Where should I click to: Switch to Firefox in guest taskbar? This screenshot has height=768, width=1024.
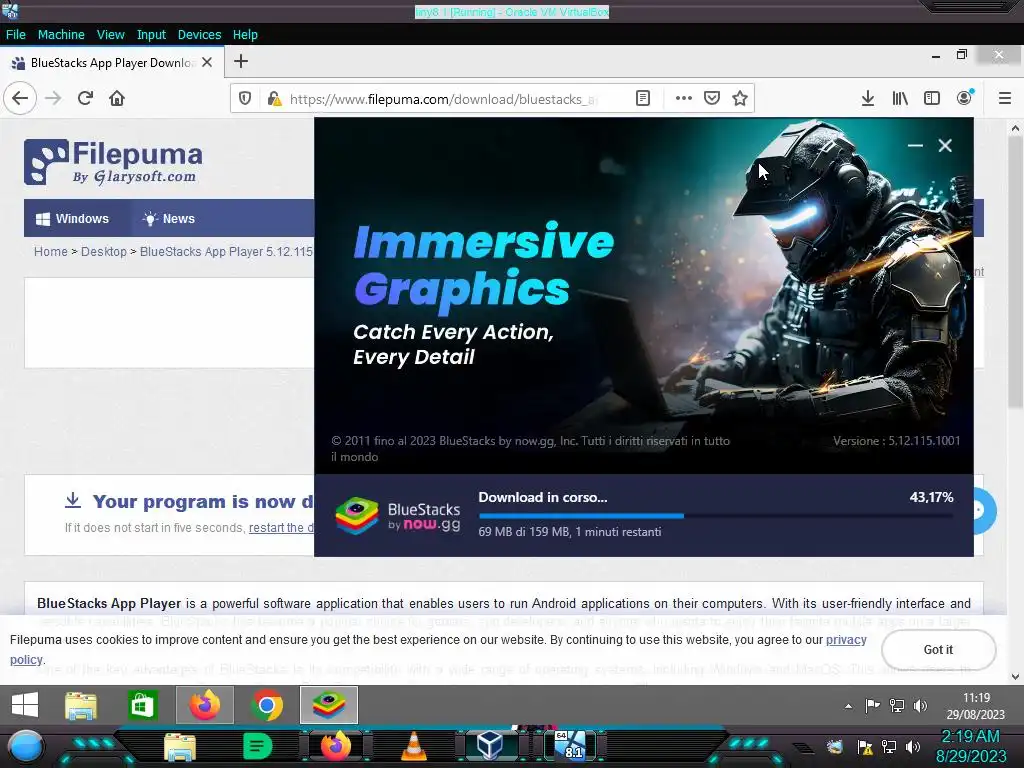tap(204, 705)
